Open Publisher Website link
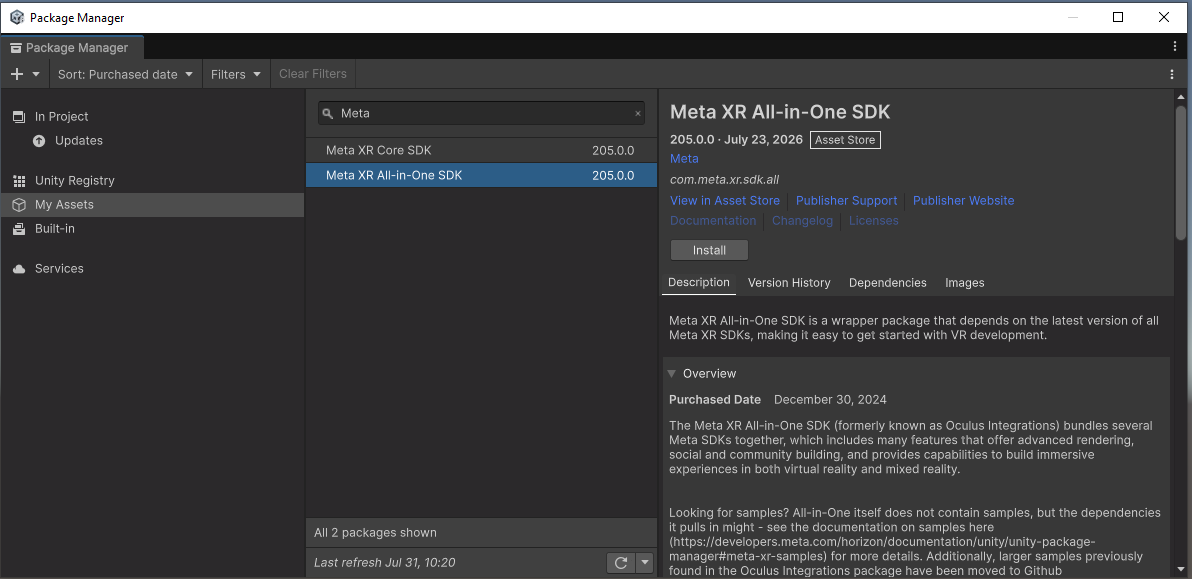1192x579 pixels. click(963, 201)
